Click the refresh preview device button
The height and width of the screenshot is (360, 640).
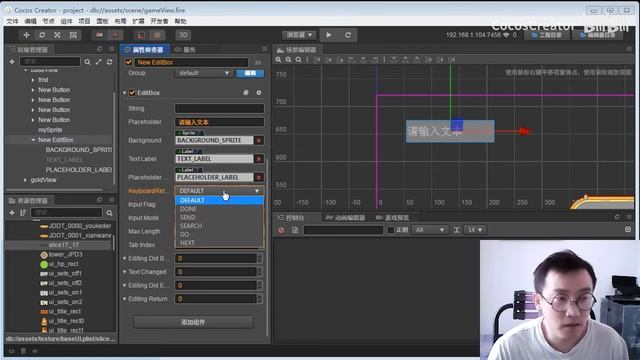[x=348, y=35]
